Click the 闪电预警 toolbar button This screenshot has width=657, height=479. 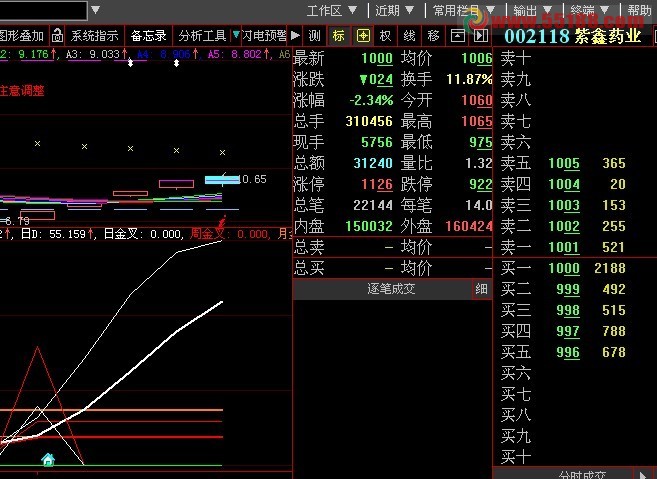pos(264,36)
